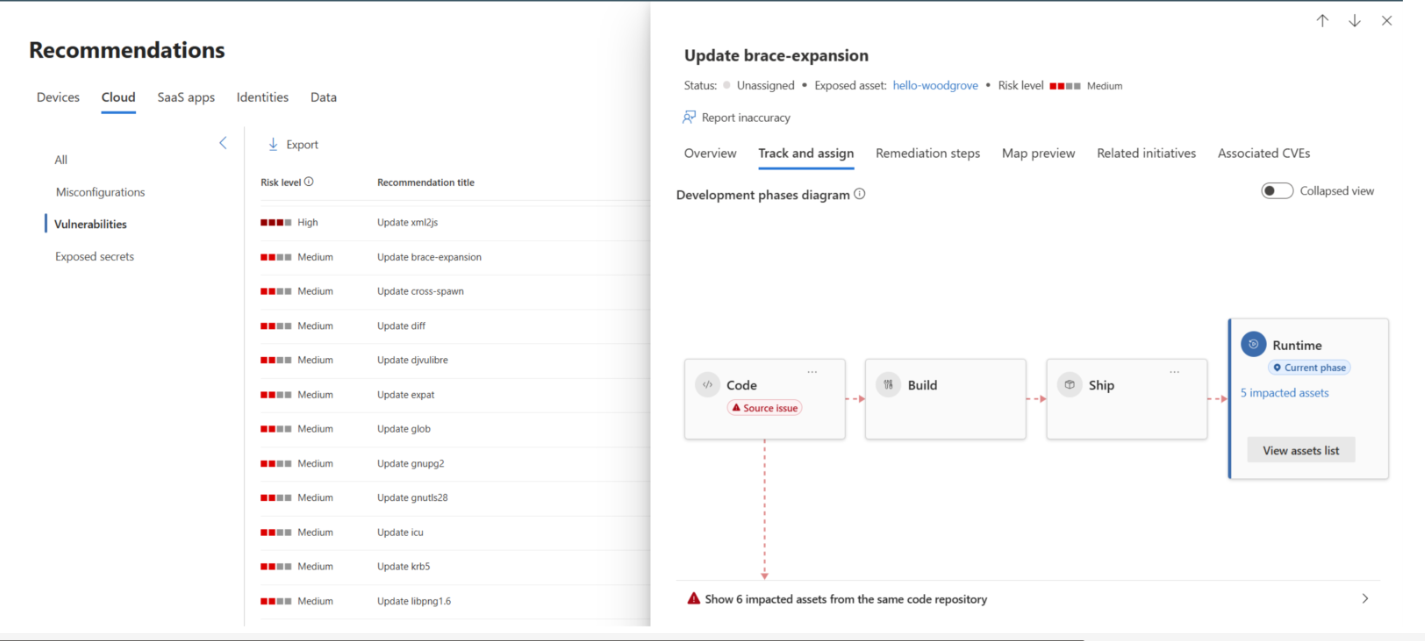Click the Report inaccuracy feedback icon

tap(689, 117)
